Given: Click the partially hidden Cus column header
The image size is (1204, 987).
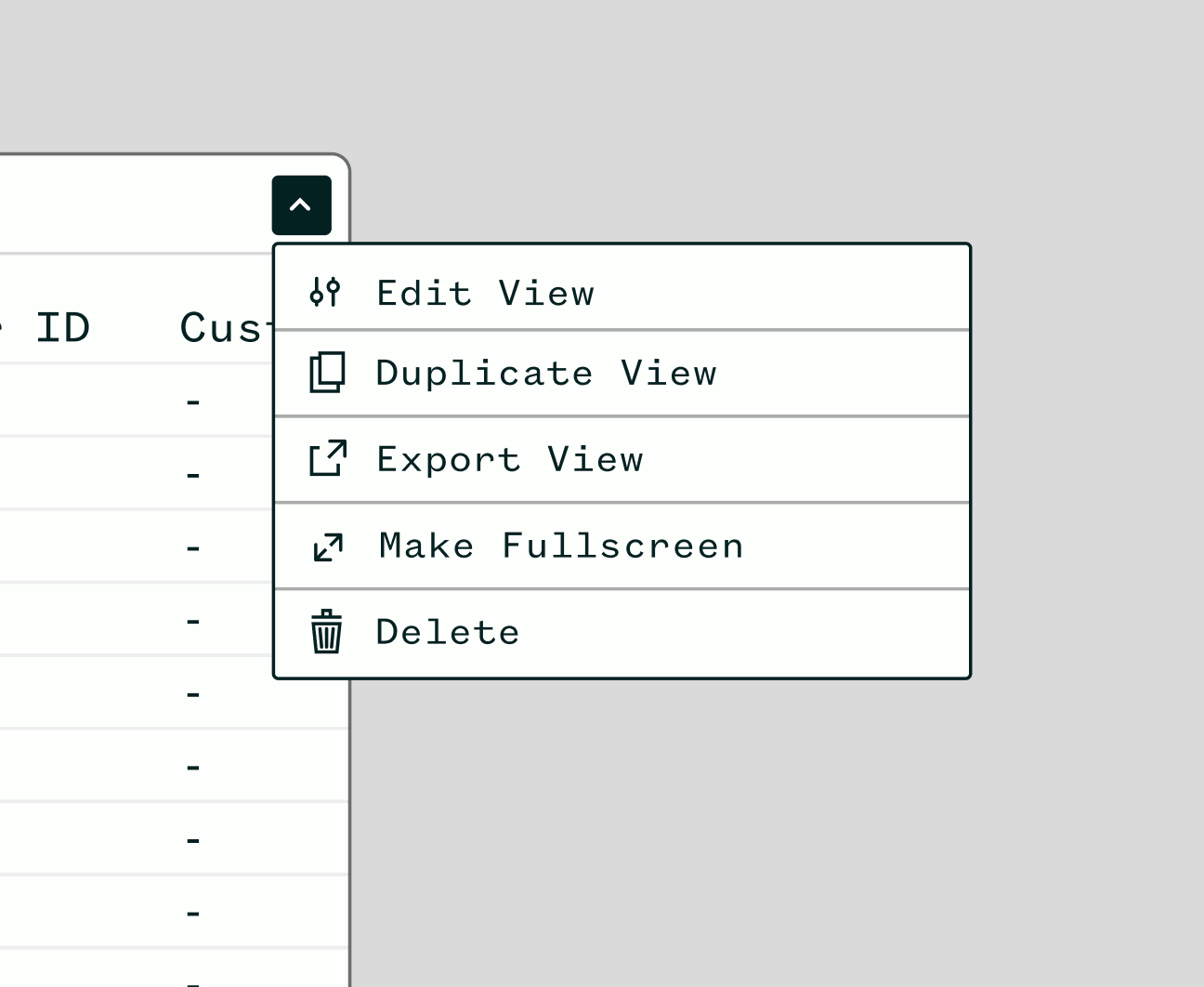Looking at the screenshot, I should (221, 328).
